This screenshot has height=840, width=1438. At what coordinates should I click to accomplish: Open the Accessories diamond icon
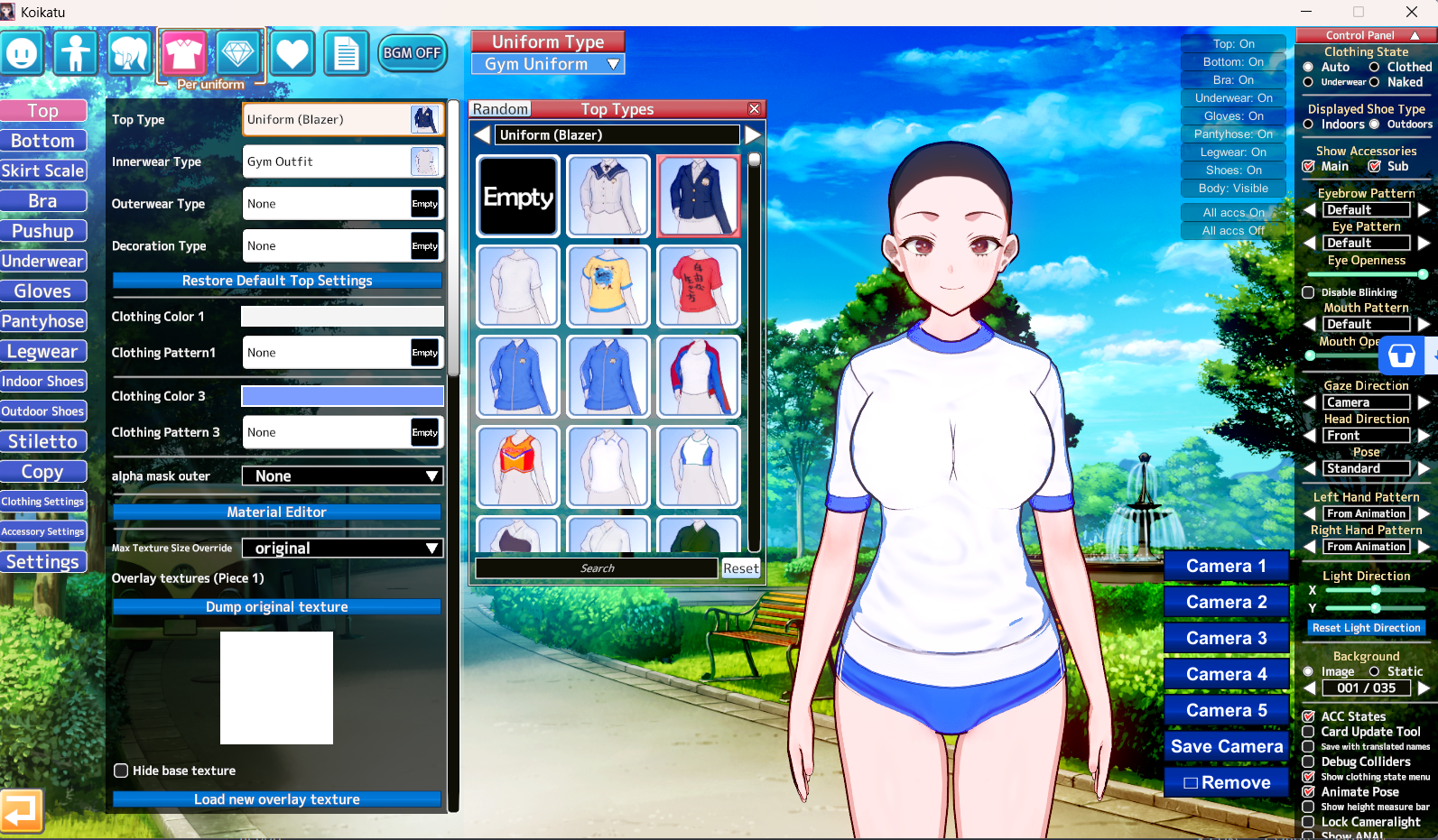pos(238,54)
